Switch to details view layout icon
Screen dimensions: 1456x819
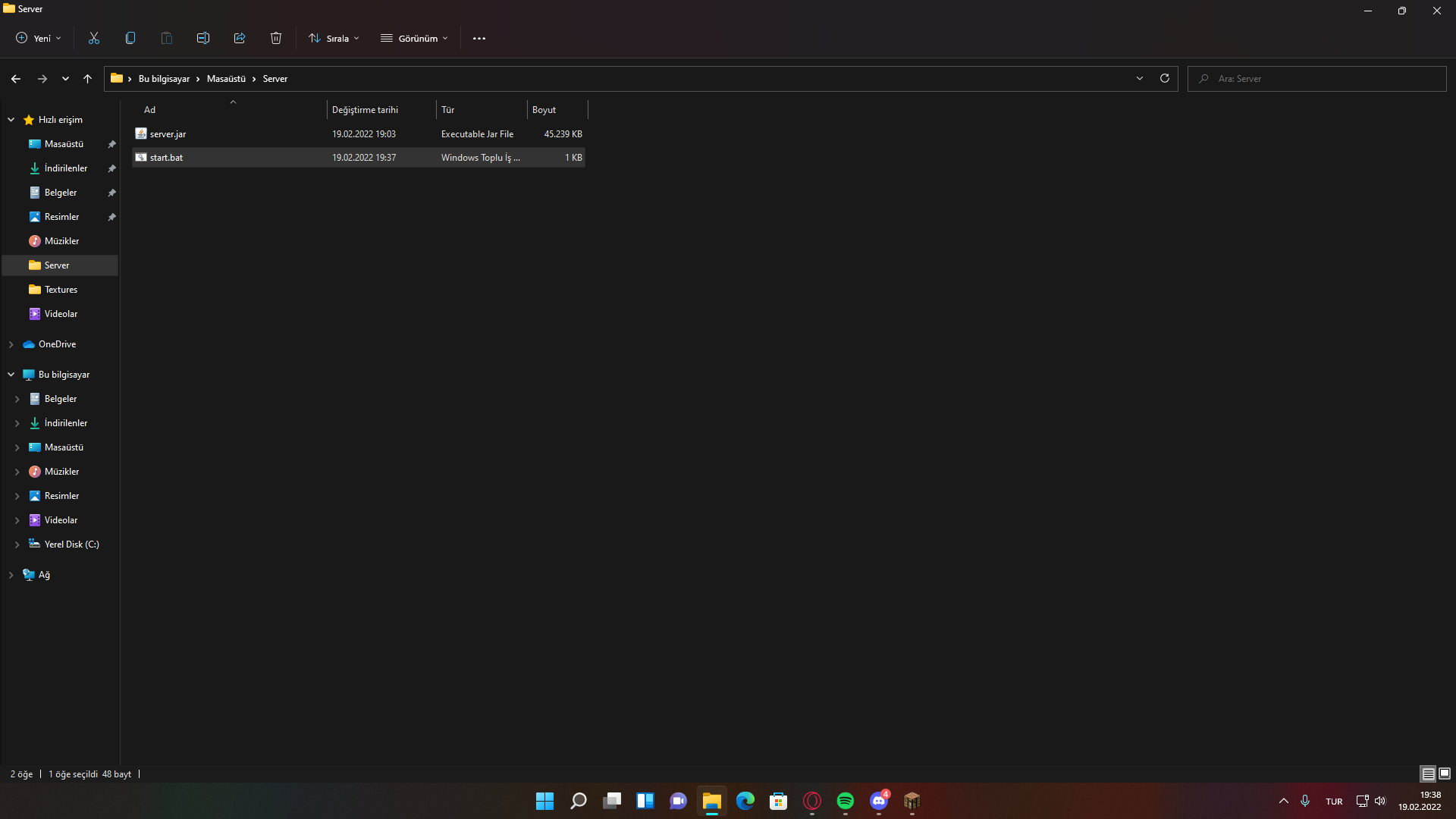(x=1428, y=773)
